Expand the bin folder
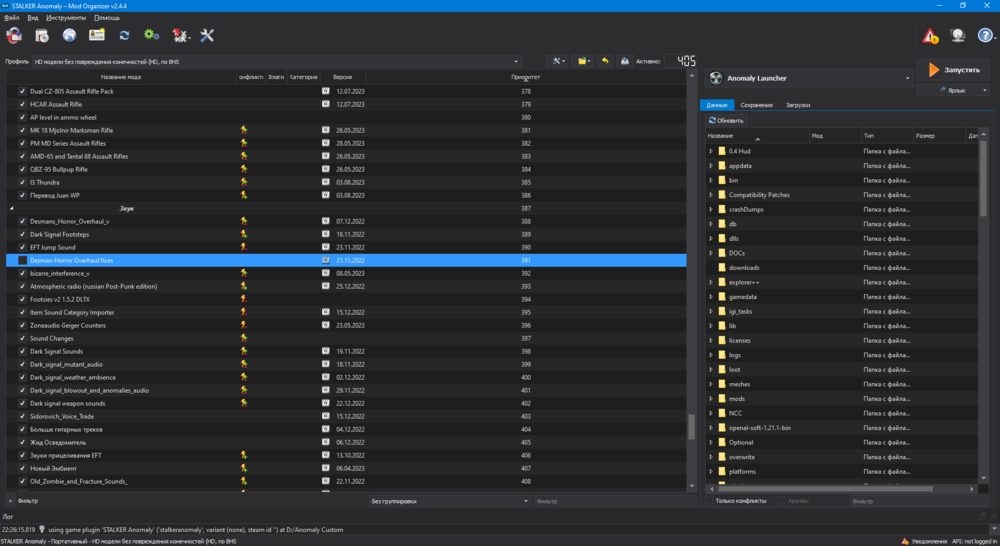The height and width of the screenshot is (546, 1000). click(x=711, y=181)
